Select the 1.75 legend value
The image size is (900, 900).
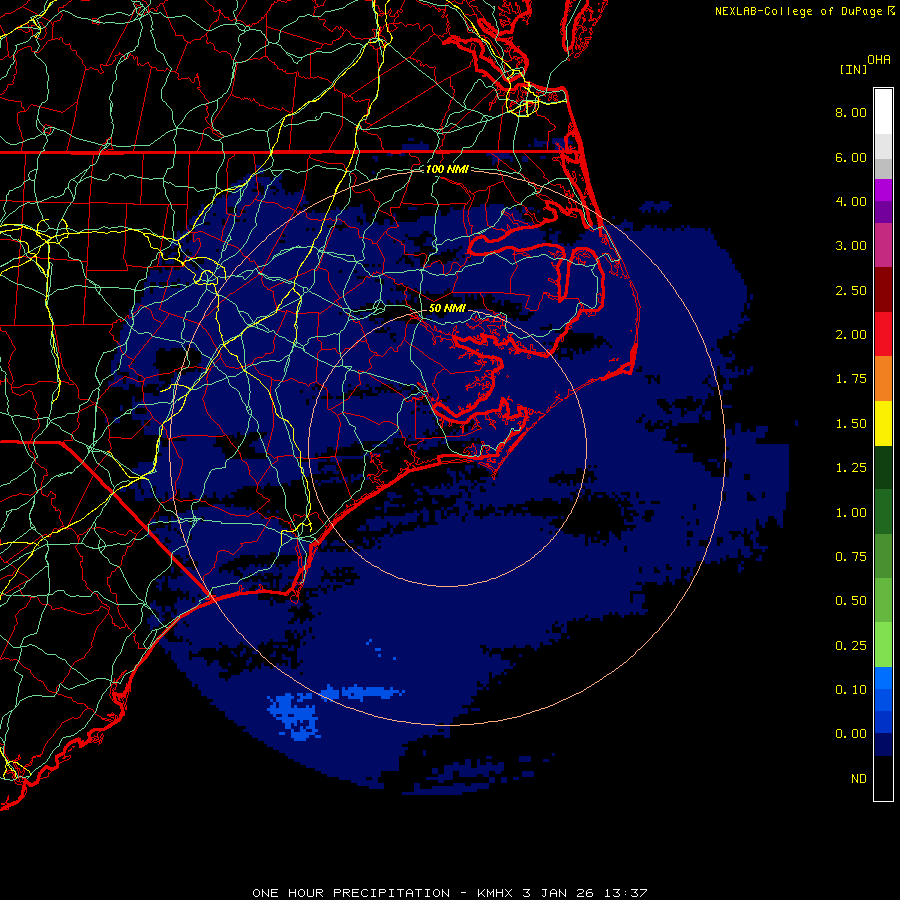(x=851, y=379)
